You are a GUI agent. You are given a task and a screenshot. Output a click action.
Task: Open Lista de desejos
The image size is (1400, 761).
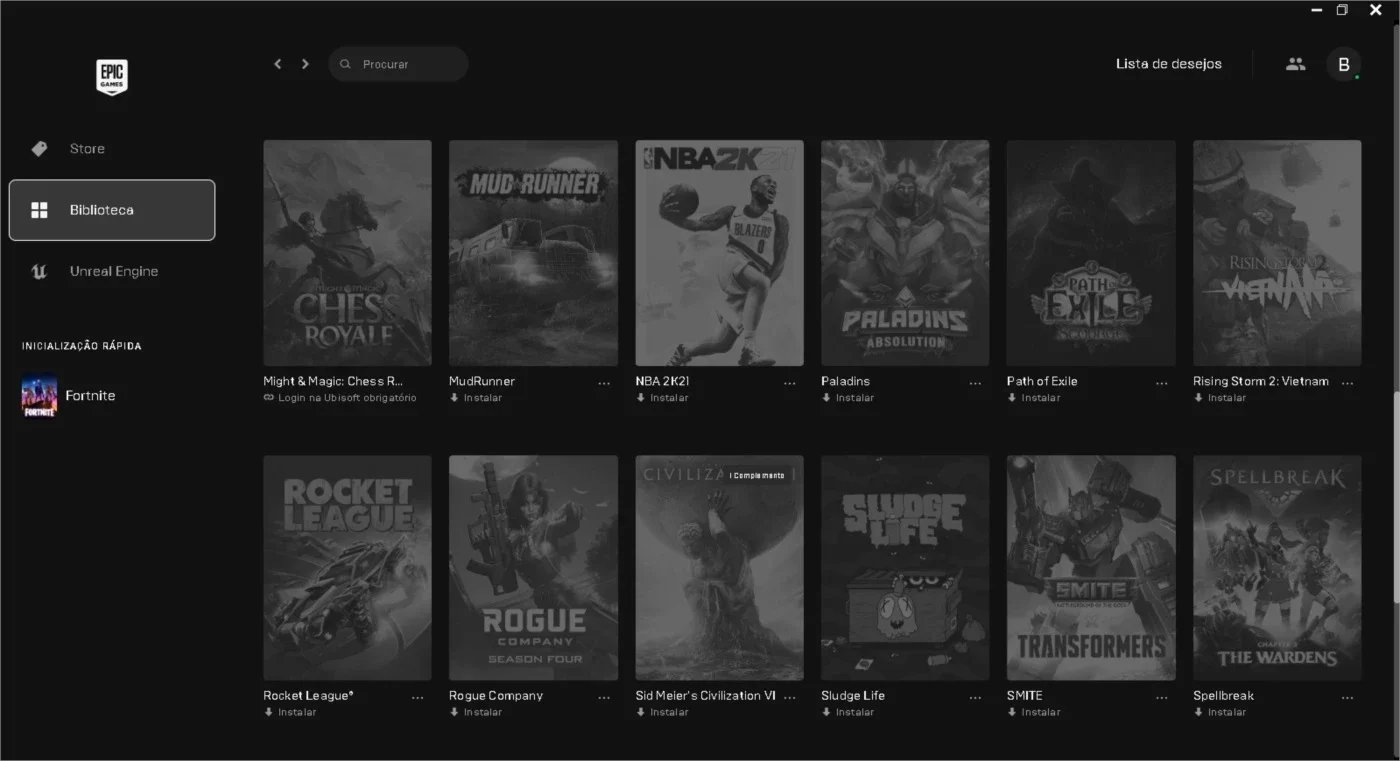1169,64
